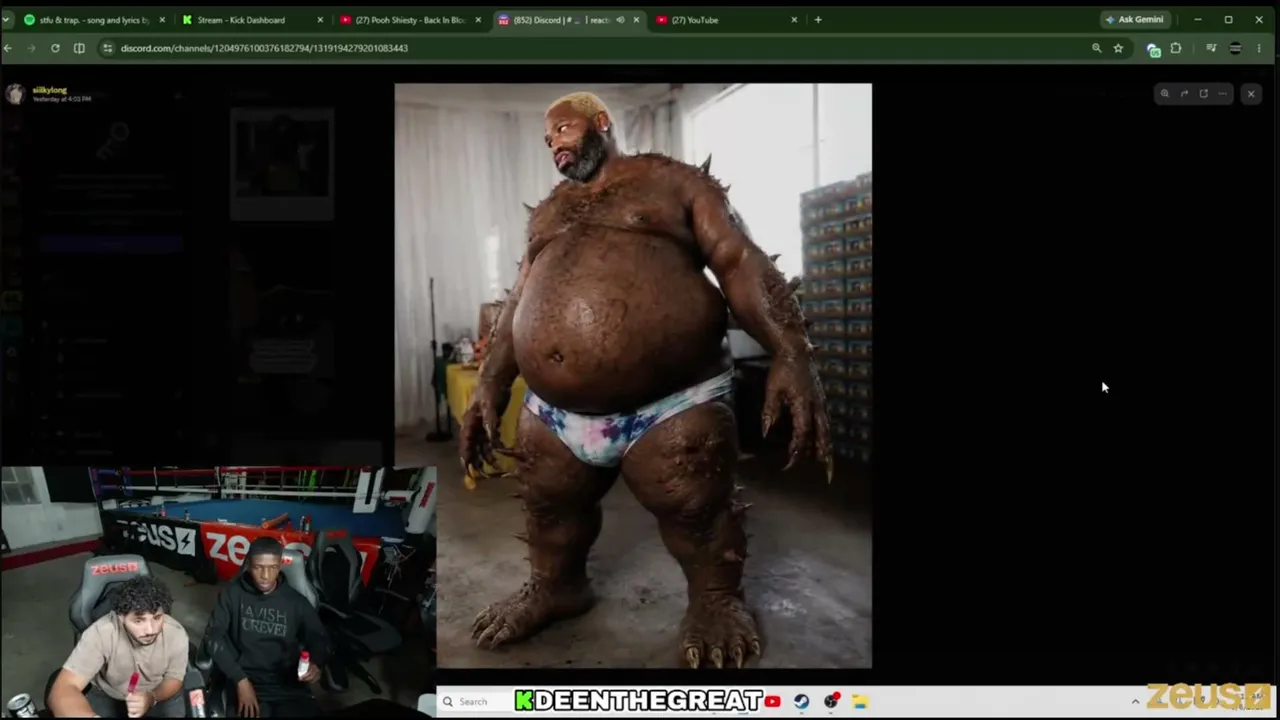Screen dimensions: 1280x720
Task: Close the Discord image viewer
Action: 1251,93
